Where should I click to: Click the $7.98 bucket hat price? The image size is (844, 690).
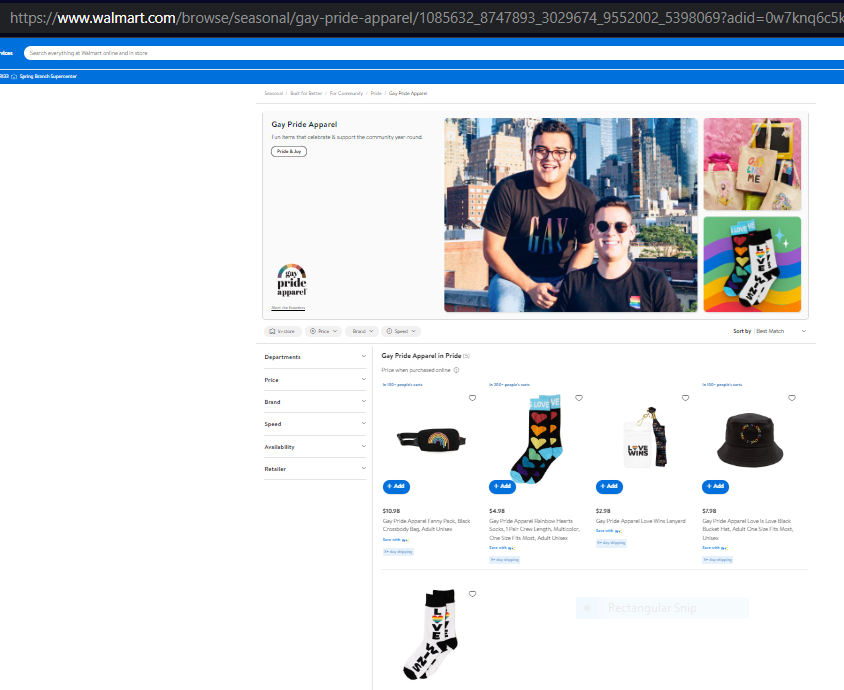709,511
